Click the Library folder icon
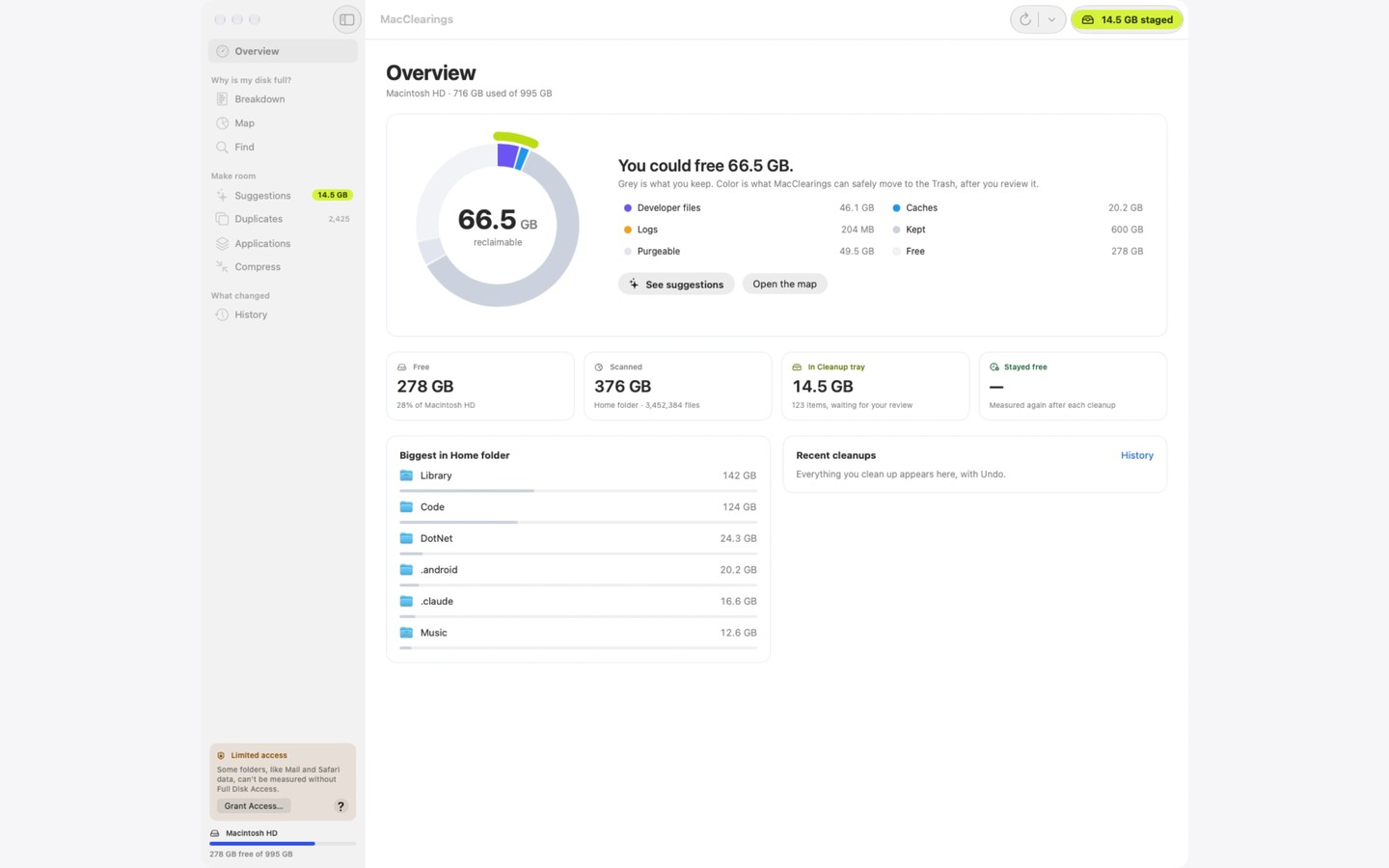1389x868 pixels. click(406, 475)
